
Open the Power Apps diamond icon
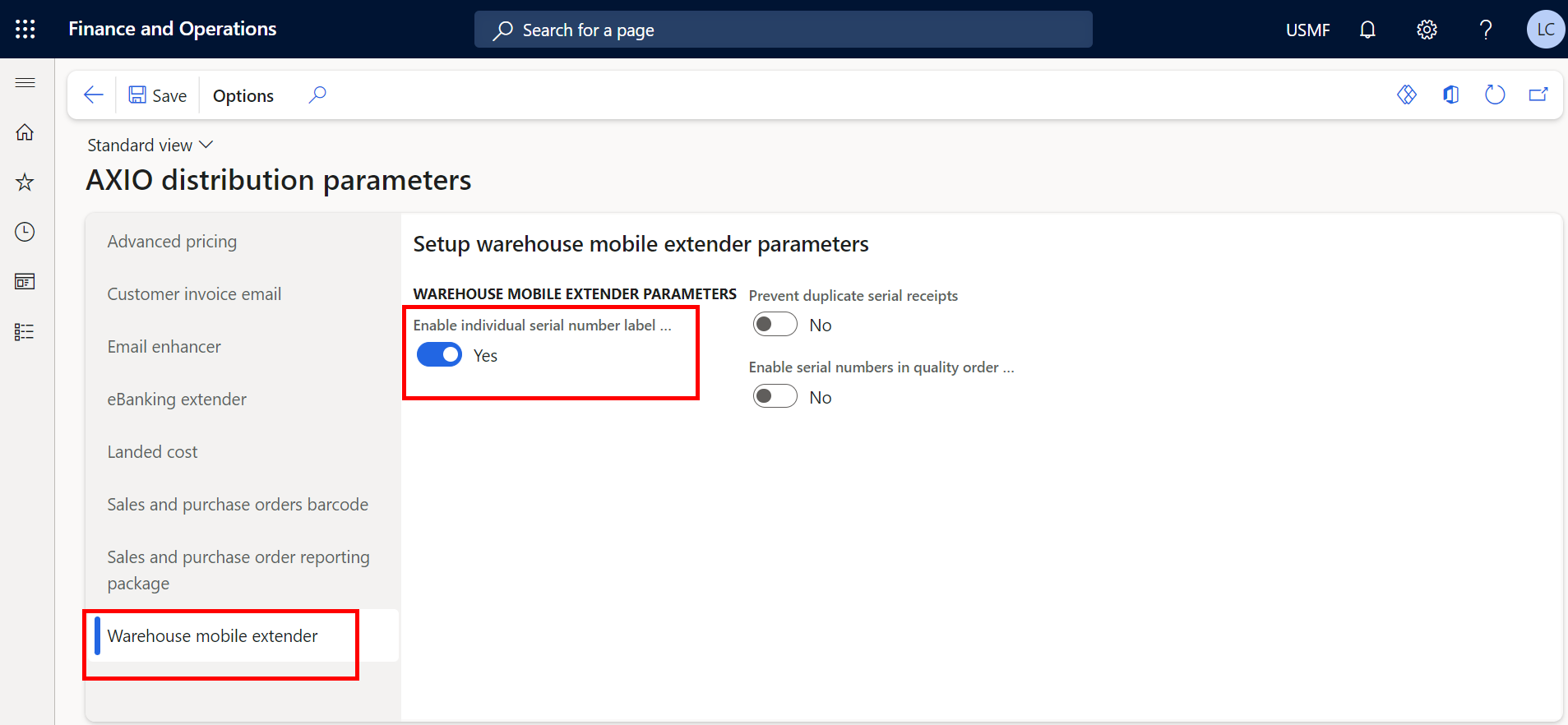[x=1407, y=95]
